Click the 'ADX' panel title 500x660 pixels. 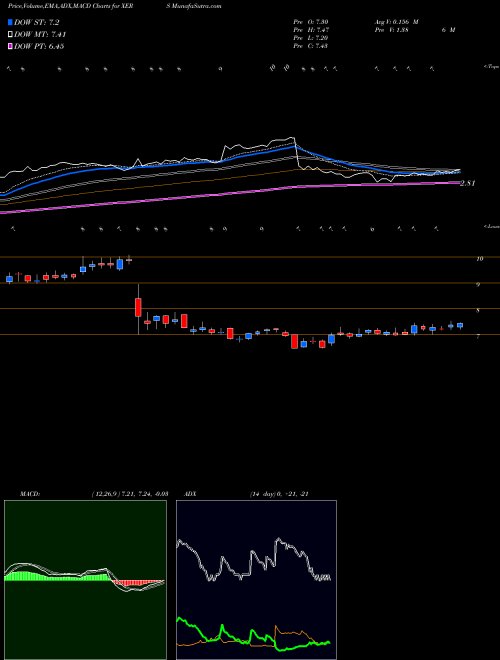[190, 494]
